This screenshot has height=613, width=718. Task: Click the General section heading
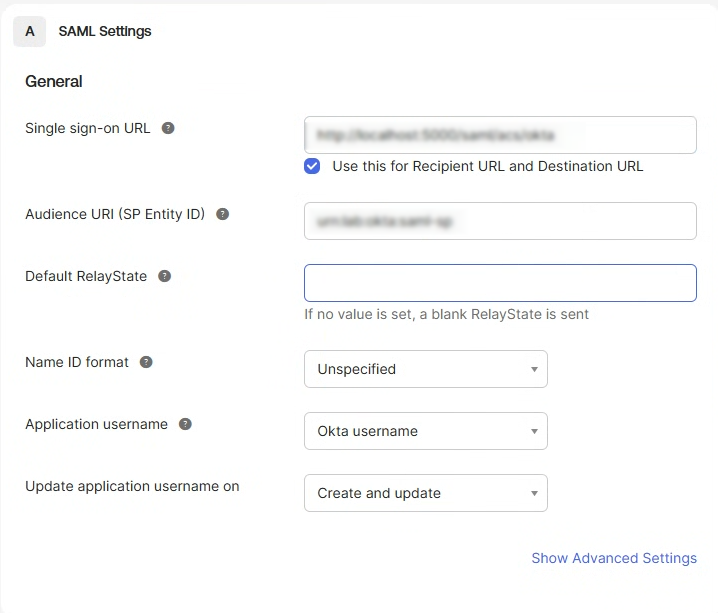coord(54,81)
